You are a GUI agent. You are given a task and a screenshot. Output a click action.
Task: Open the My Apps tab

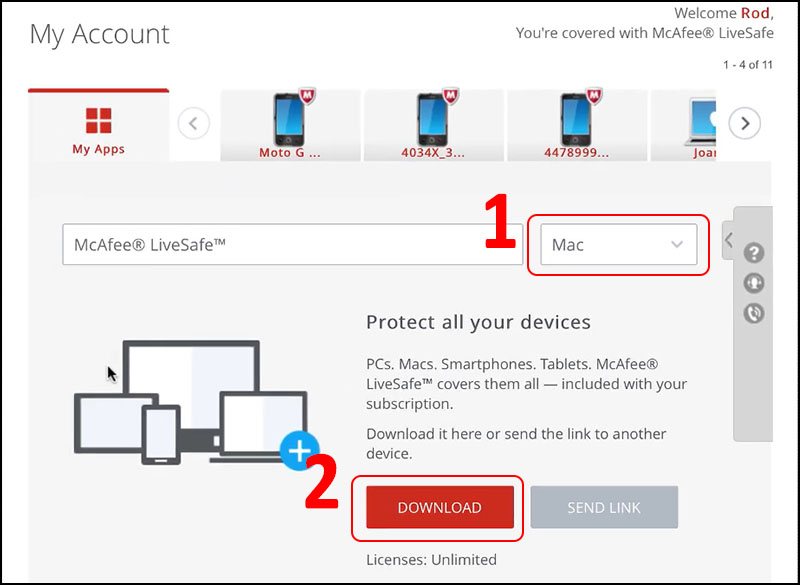point(98,149)
